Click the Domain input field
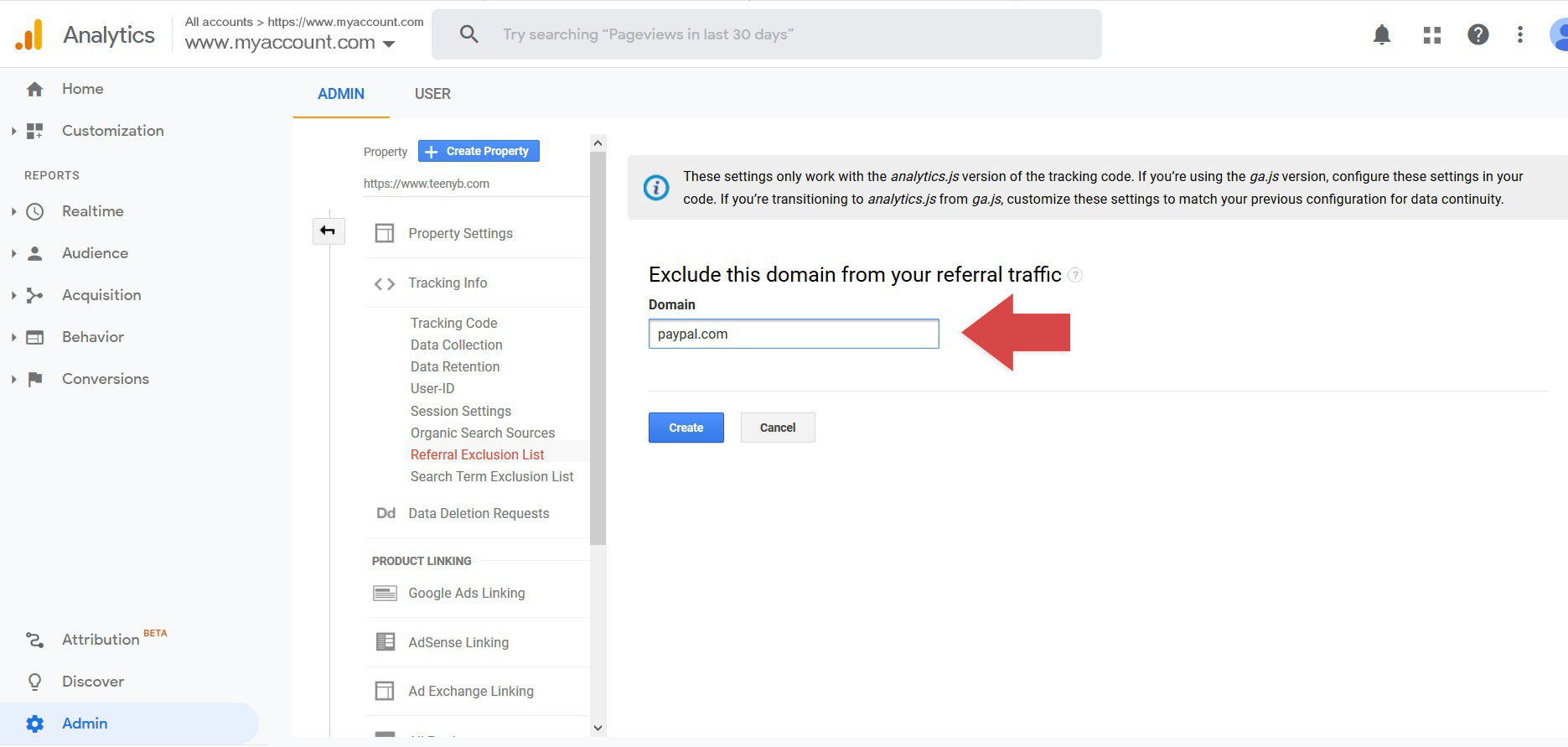 pos(794,334)
